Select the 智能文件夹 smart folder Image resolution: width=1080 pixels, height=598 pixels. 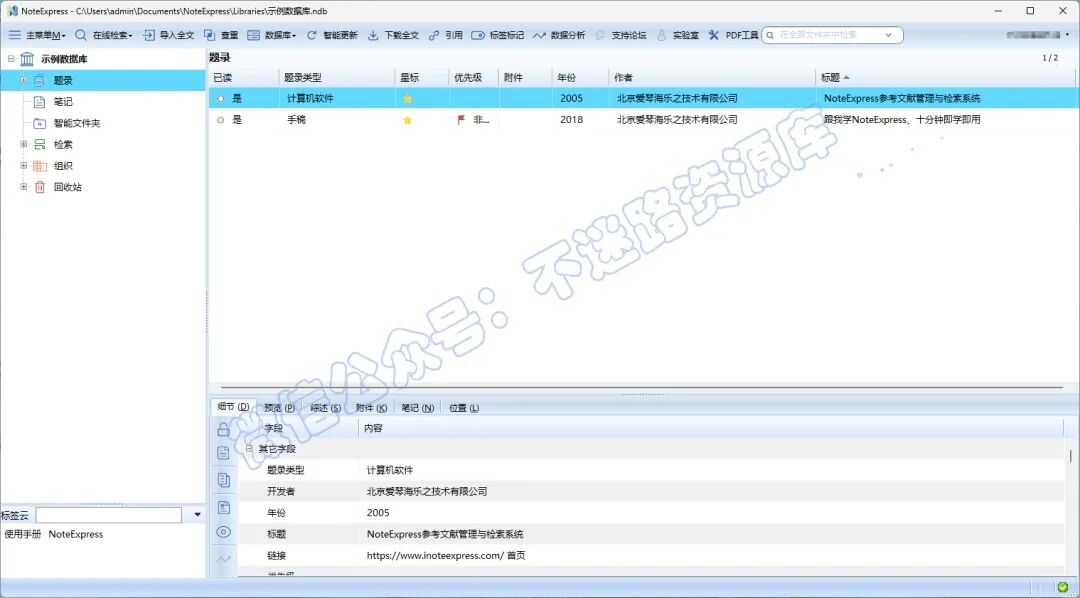(x=77, y=124)
